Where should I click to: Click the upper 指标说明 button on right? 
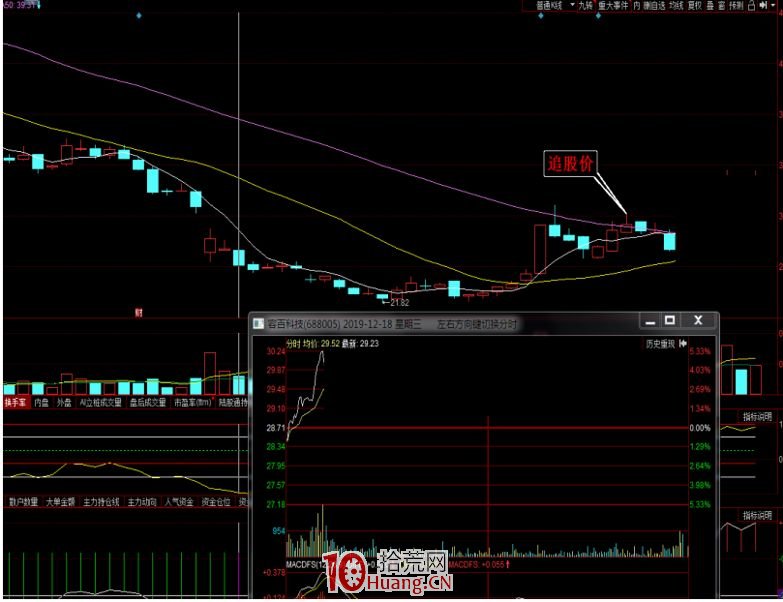(x=757, y=417)
